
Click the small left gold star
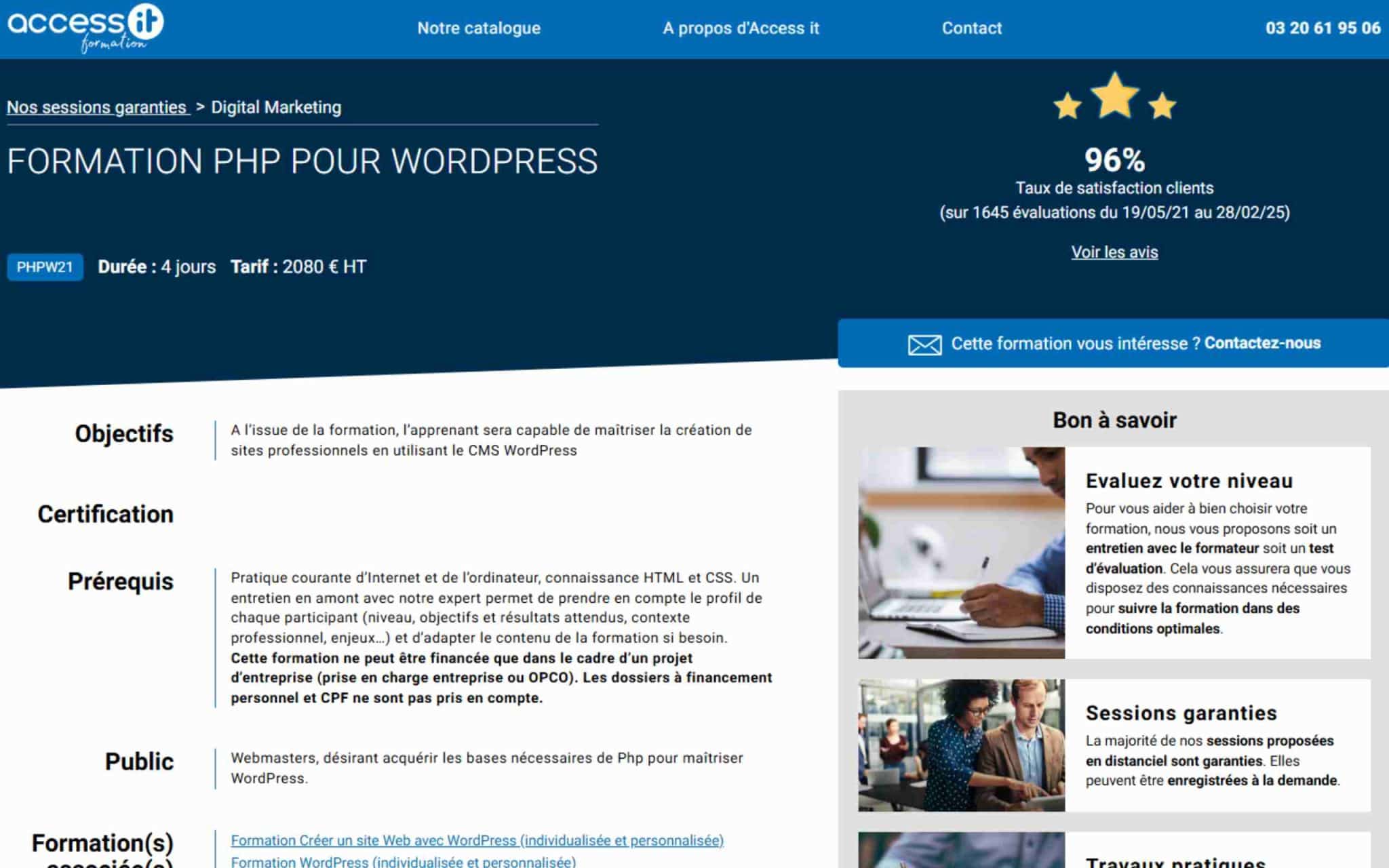1068,106
